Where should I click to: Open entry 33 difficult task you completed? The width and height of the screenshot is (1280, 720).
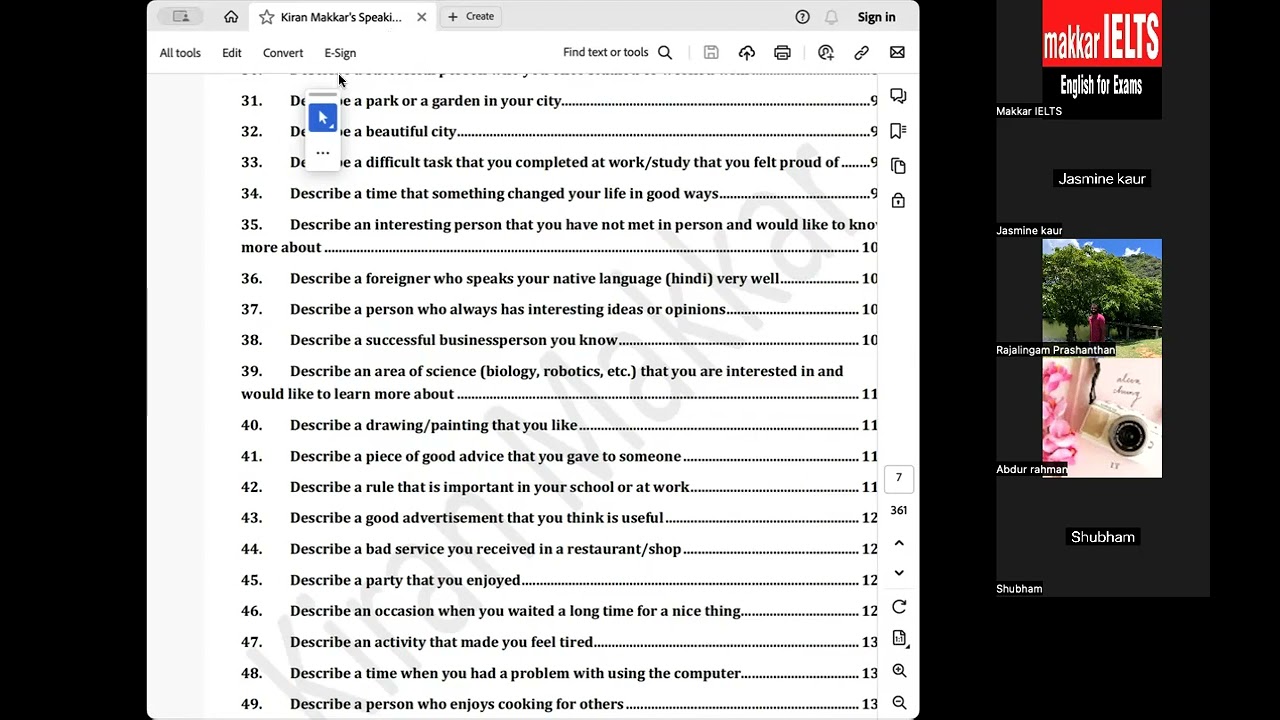point(559,163)
